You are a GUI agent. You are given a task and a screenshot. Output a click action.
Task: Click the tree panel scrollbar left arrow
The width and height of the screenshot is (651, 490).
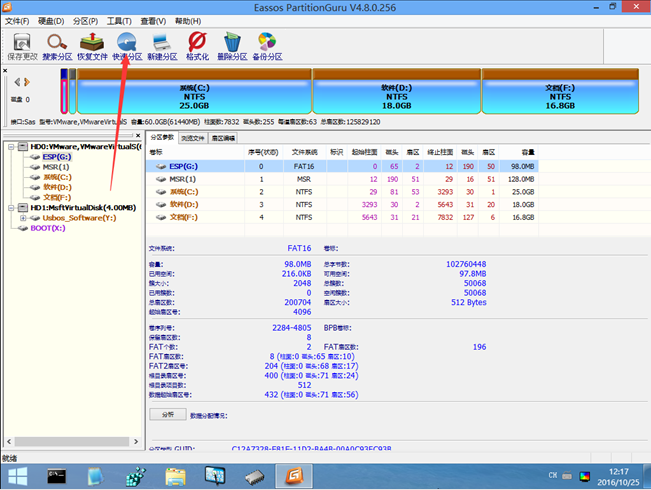[x=9, y=441]
